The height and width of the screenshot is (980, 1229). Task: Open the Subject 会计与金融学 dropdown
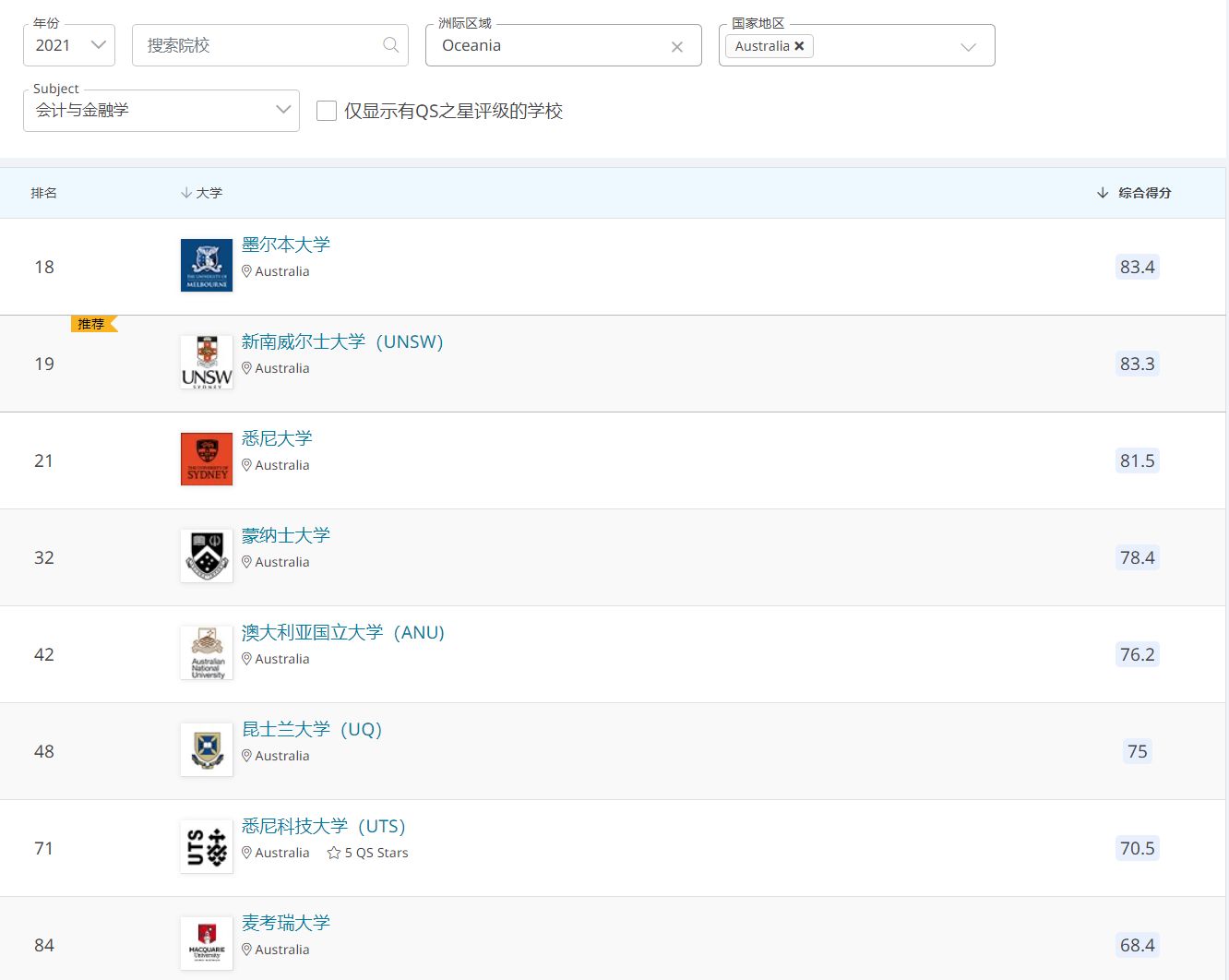pos(161,111)
